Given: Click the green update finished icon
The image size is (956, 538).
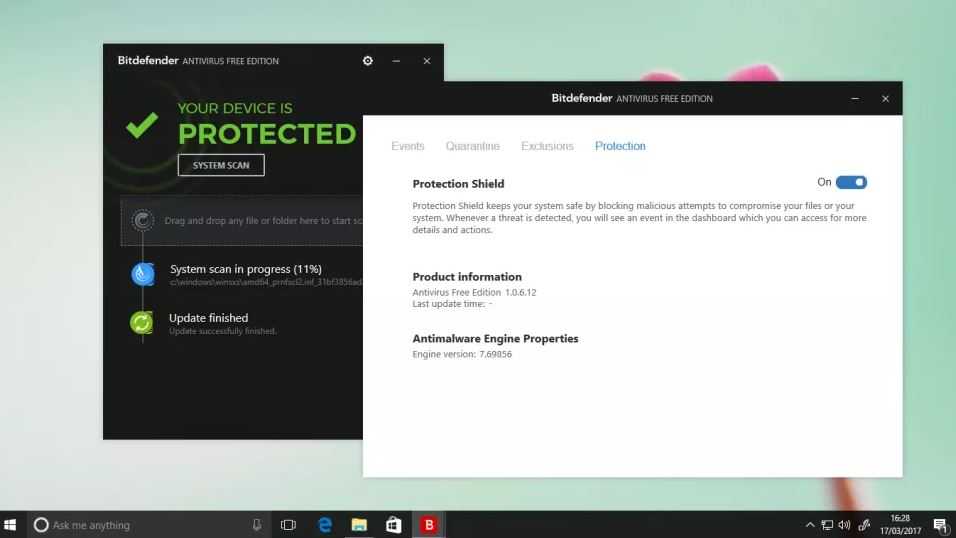Looking at the screenshot, I should pyautogui.click(x=141, y=323).
